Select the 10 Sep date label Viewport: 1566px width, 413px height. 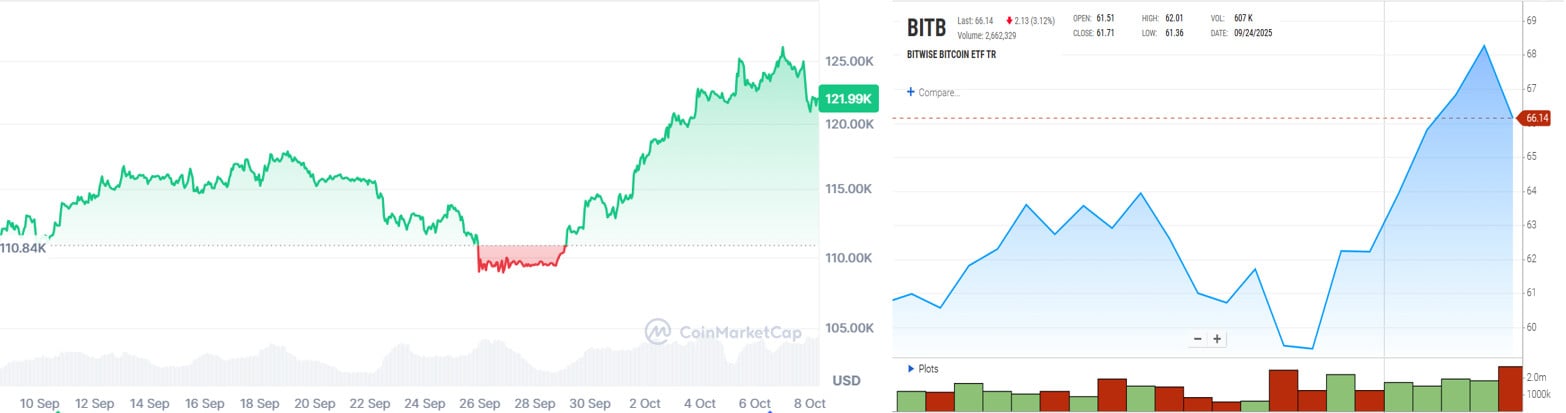pyautogui.click(x=40, y=403)
